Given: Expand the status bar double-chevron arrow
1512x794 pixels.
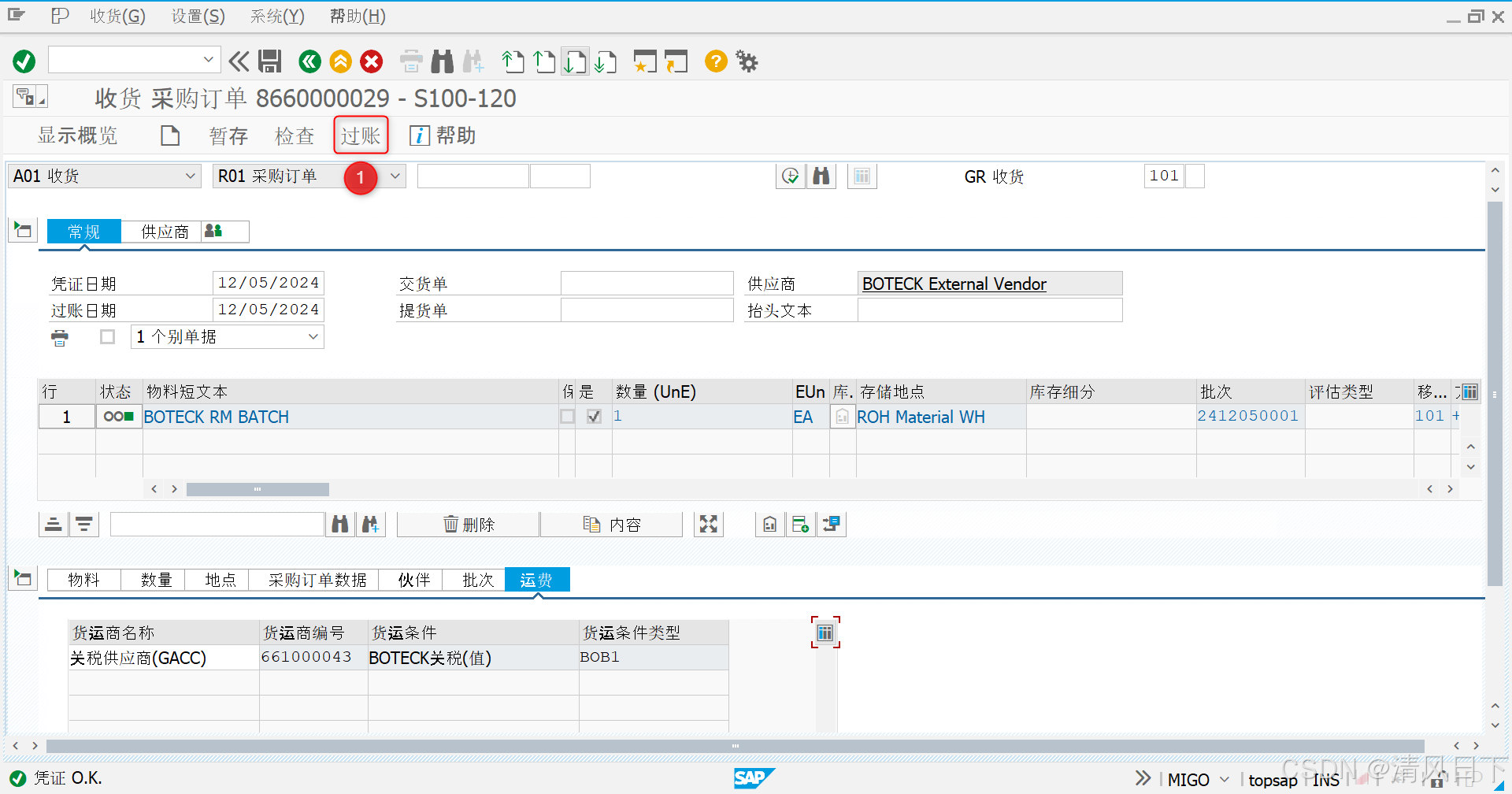Looking at the screenshot, I should 1143,778.
